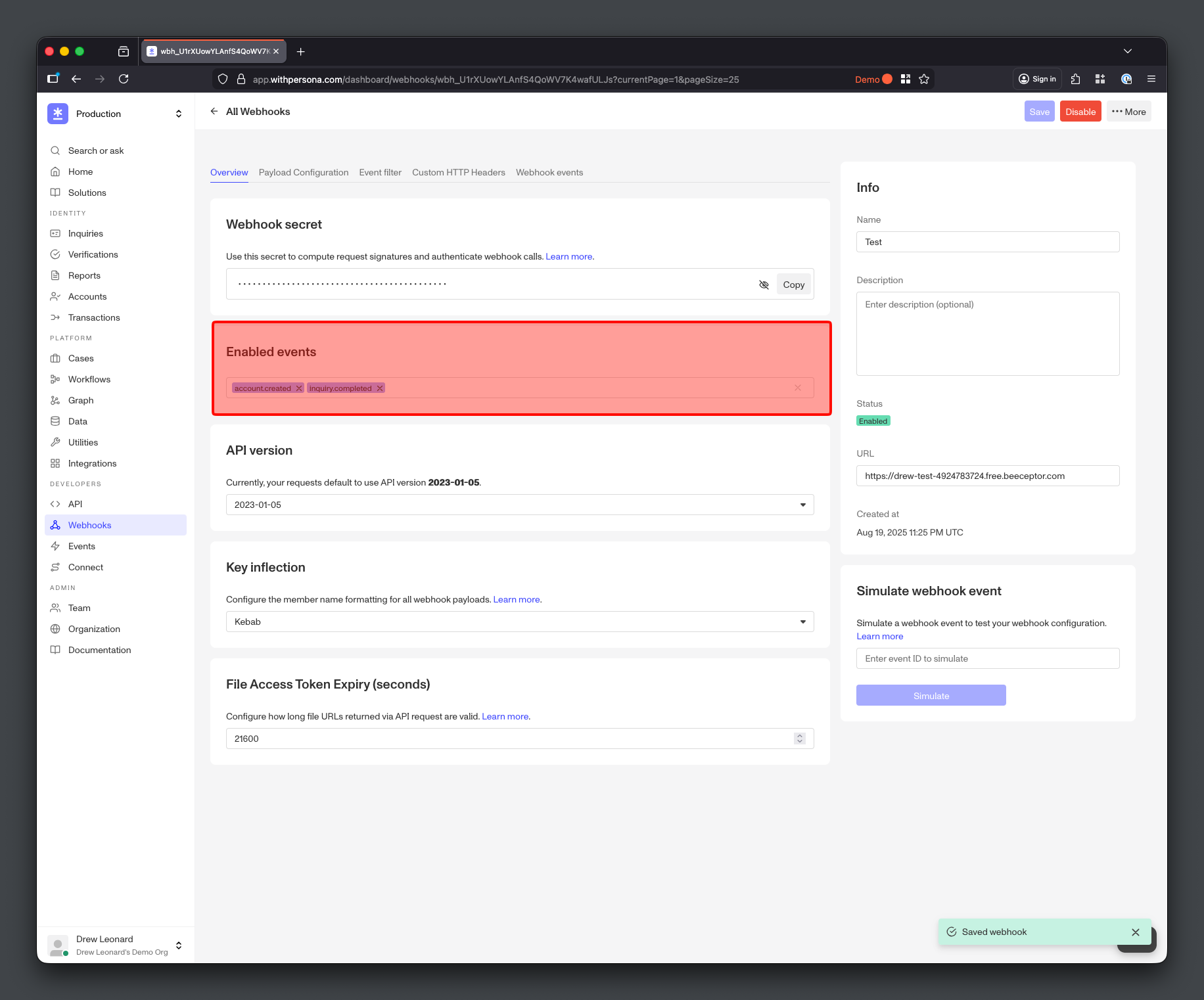Remove the account.created event tag
This screenshot has height=1000, width=1204.
(299, 388)
